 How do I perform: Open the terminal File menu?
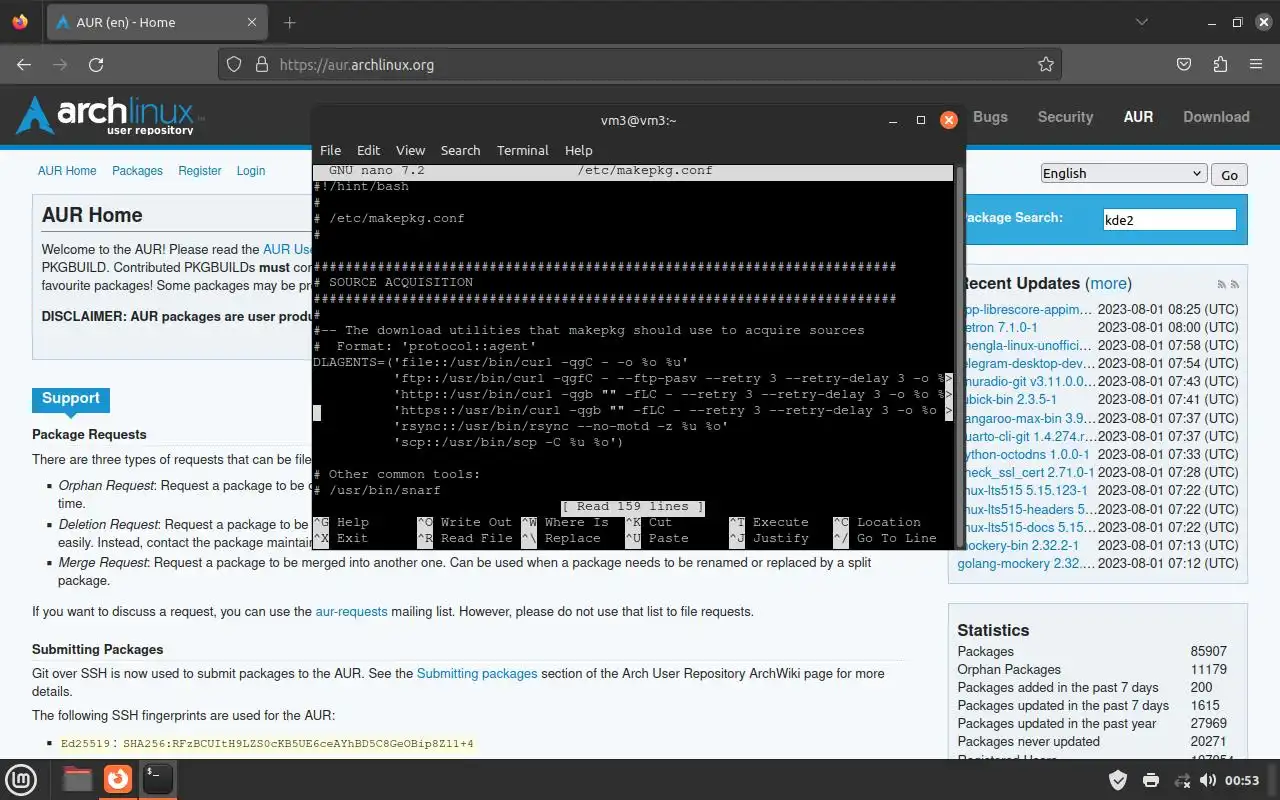330,150
